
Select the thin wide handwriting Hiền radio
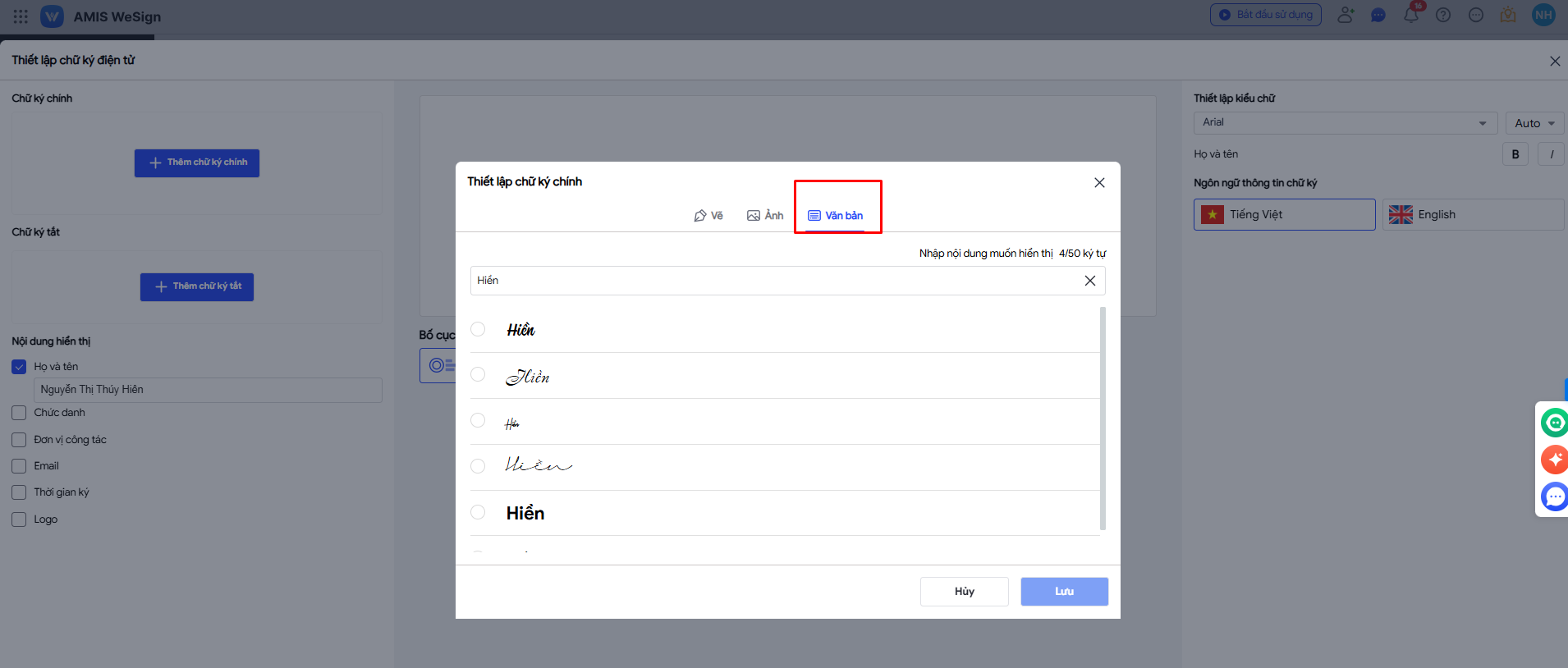pyautogui.click(x=478, y=466)
